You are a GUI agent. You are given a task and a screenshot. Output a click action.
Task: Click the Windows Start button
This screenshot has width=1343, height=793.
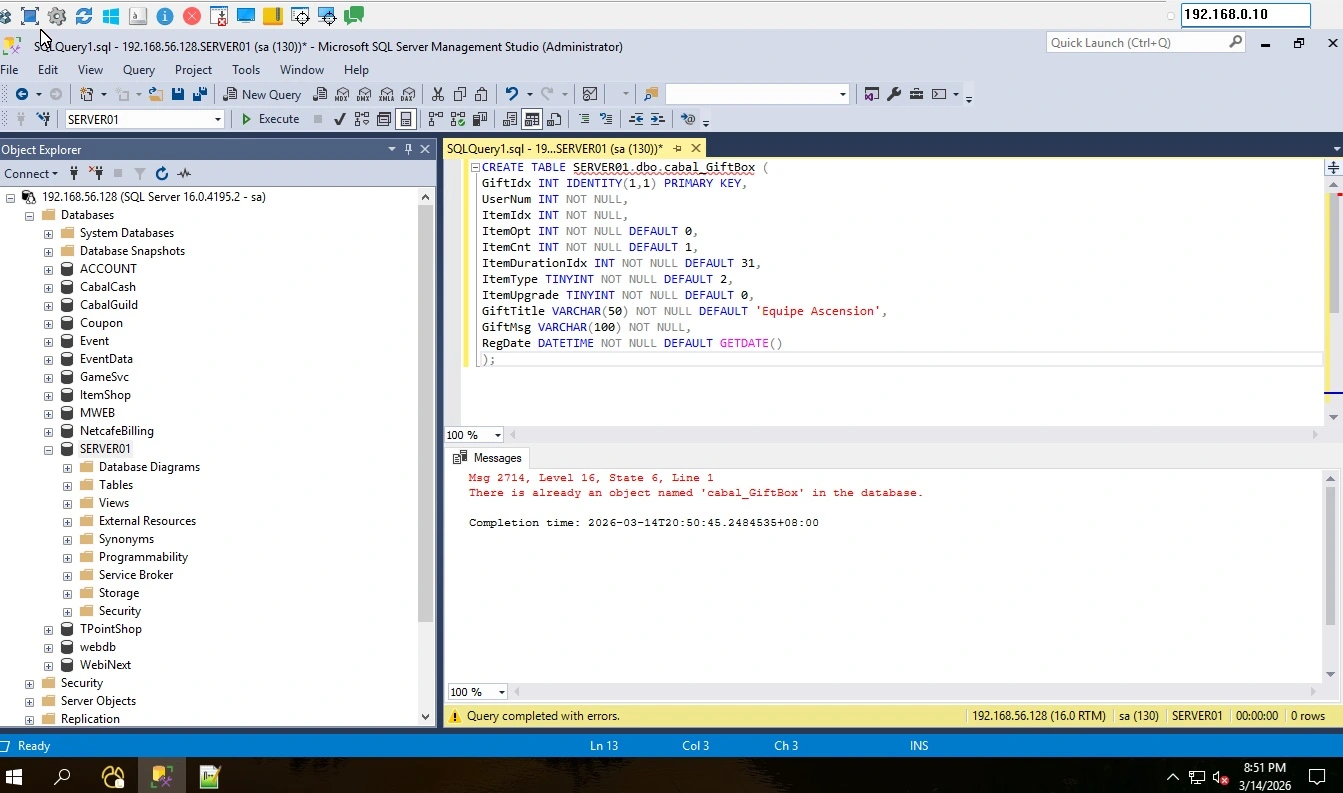[14, 776]
